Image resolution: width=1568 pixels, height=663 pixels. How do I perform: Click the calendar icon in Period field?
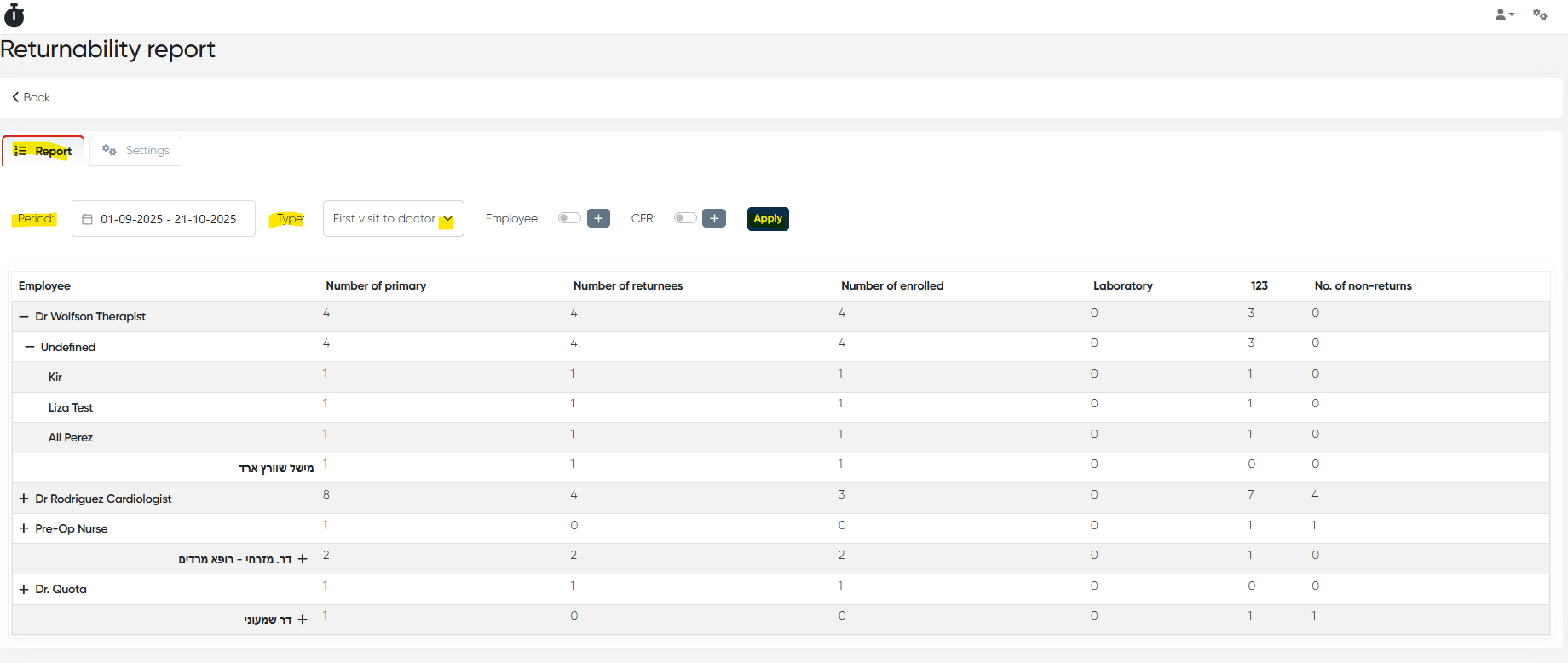point(87,219)
